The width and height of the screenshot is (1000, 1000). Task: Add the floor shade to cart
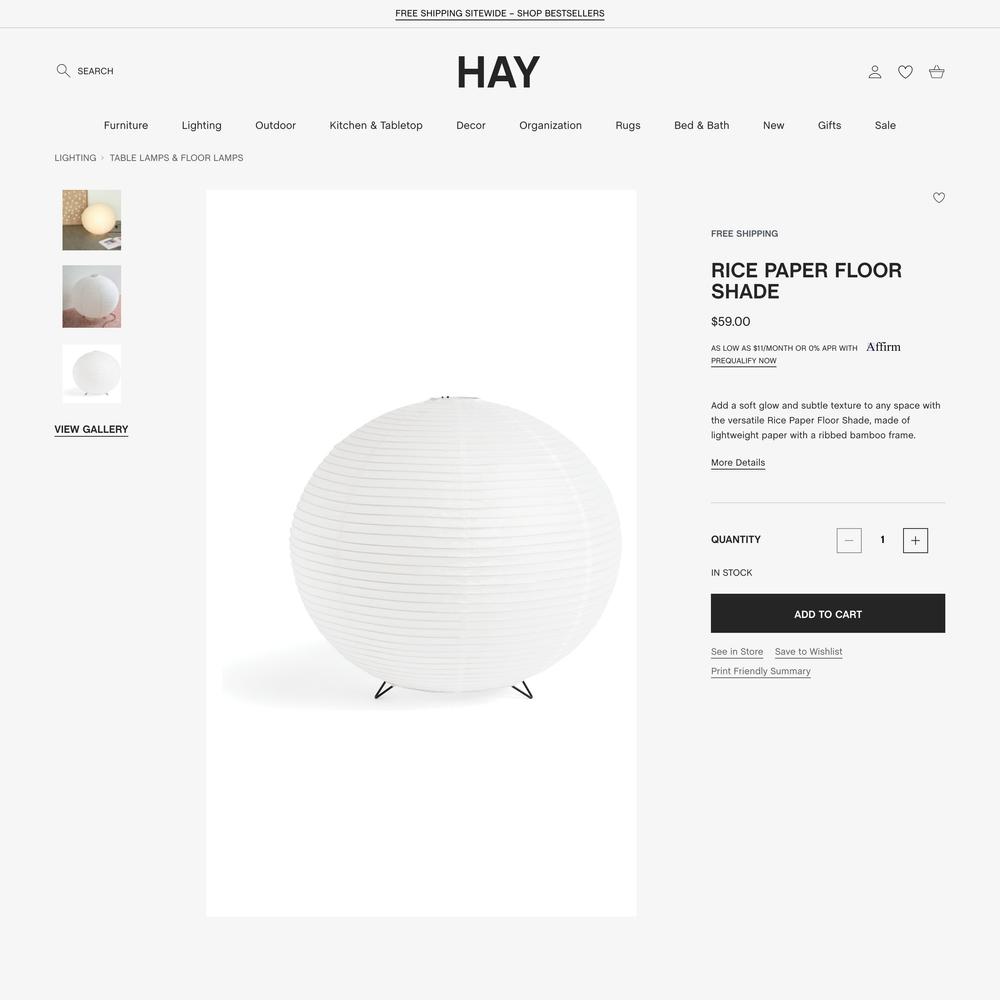(828, 614)
